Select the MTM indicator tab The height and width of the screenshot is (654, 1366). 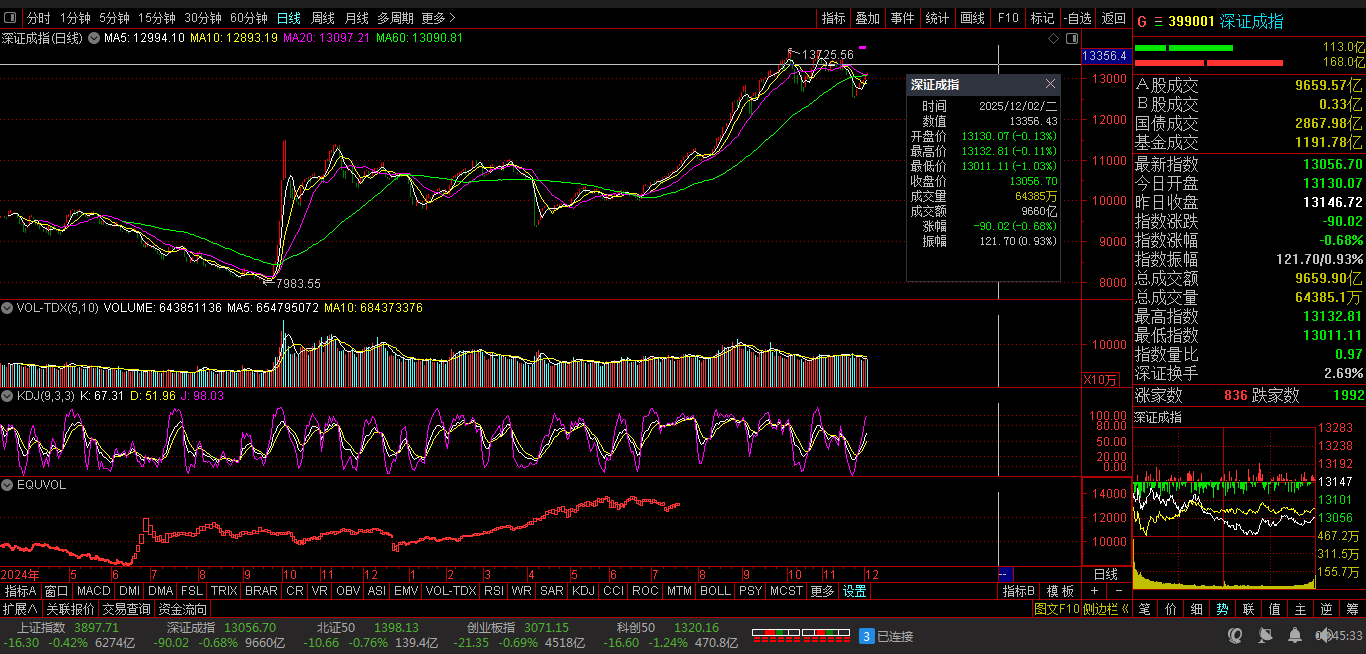[x=679, y=591]
